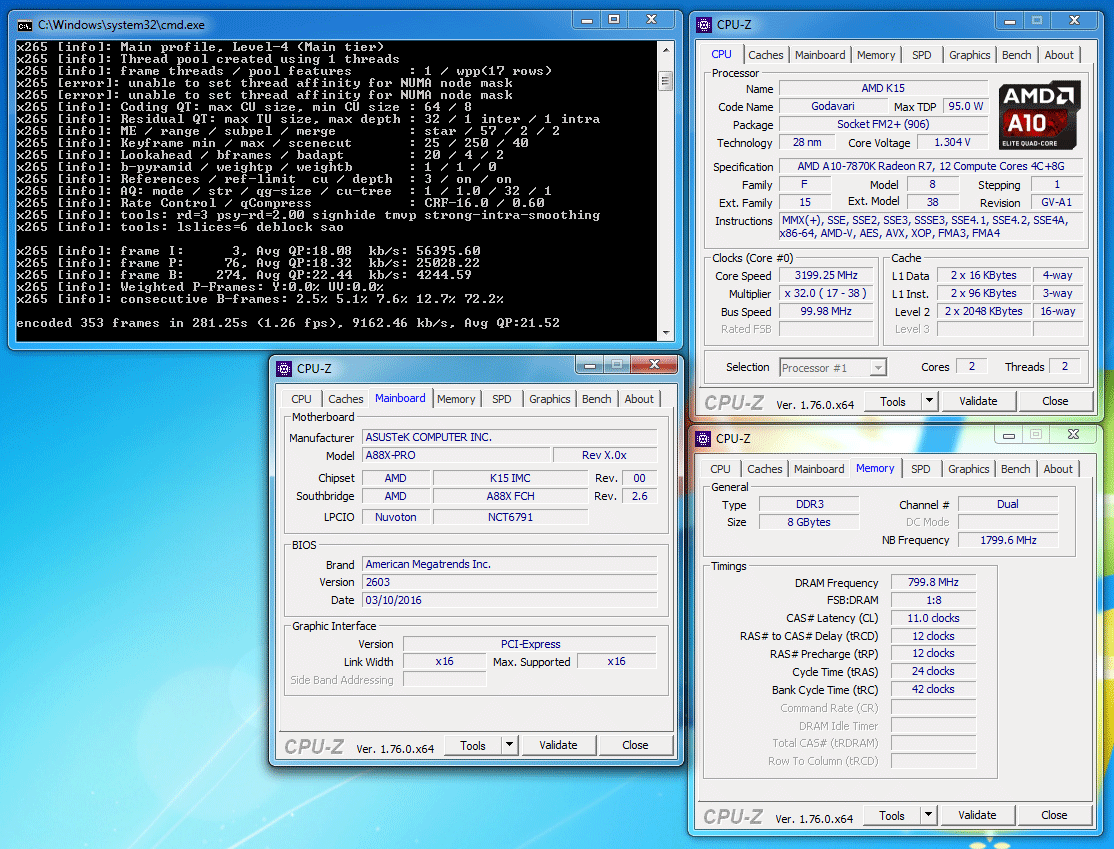Click the NB Frequency value 1799.6 MHz

[x=1008, y=541]
